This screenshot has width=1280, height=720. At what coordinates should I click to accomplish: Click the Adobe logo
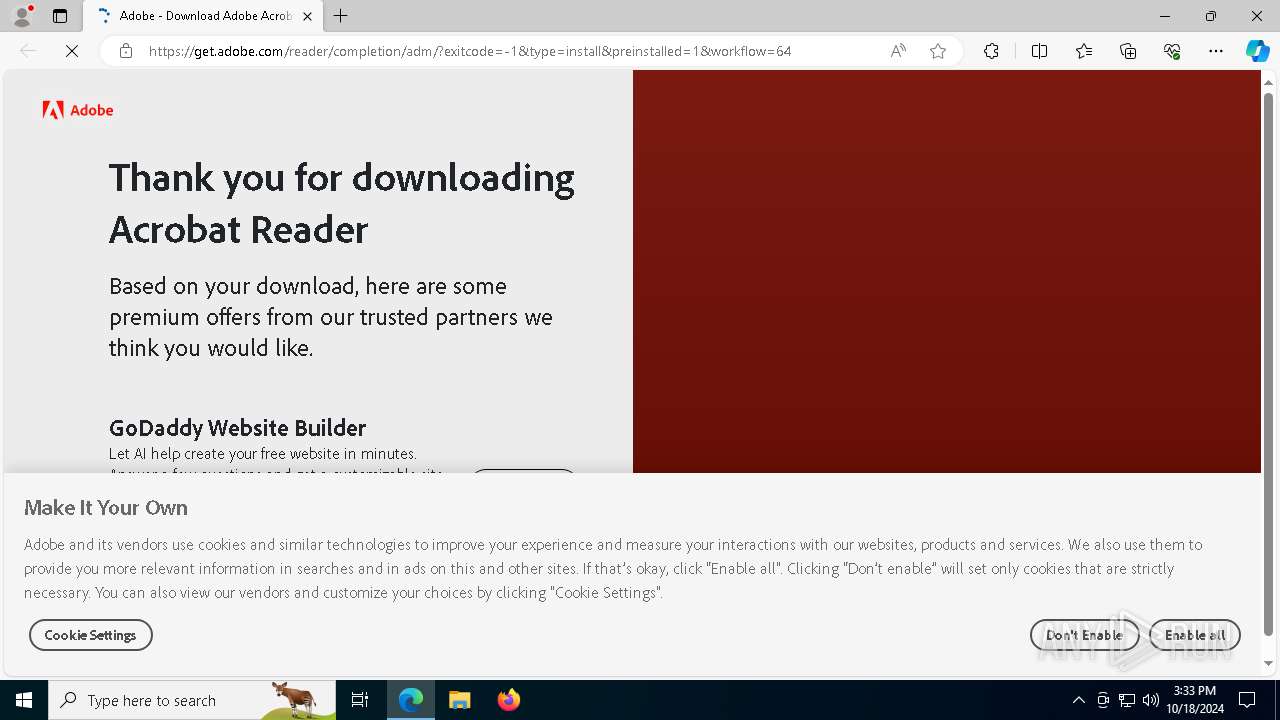tap(78, 110)
